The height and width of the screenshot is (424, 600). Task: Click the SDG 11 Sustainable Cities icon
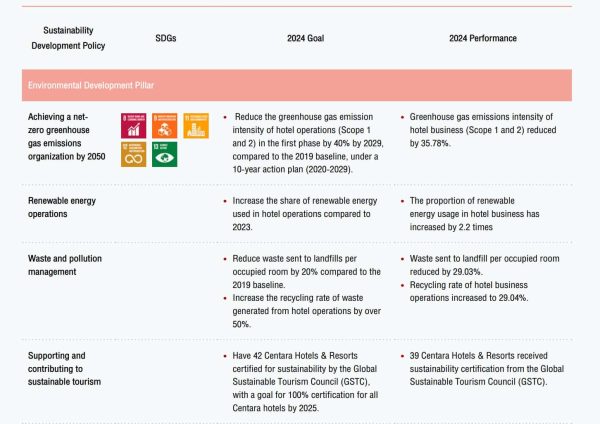click(196, 126)
